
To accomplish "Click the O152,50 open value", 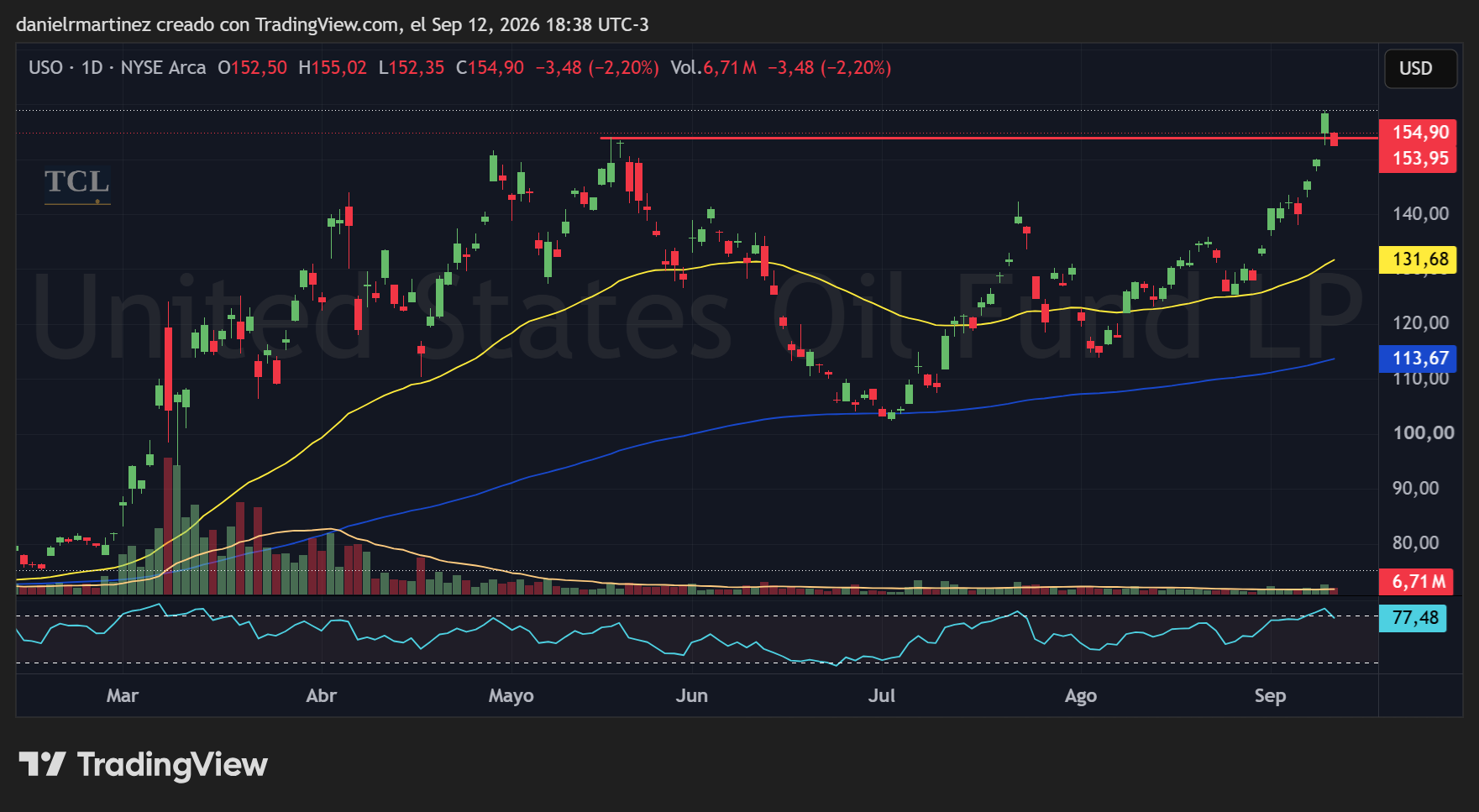I will pos(252,68).
